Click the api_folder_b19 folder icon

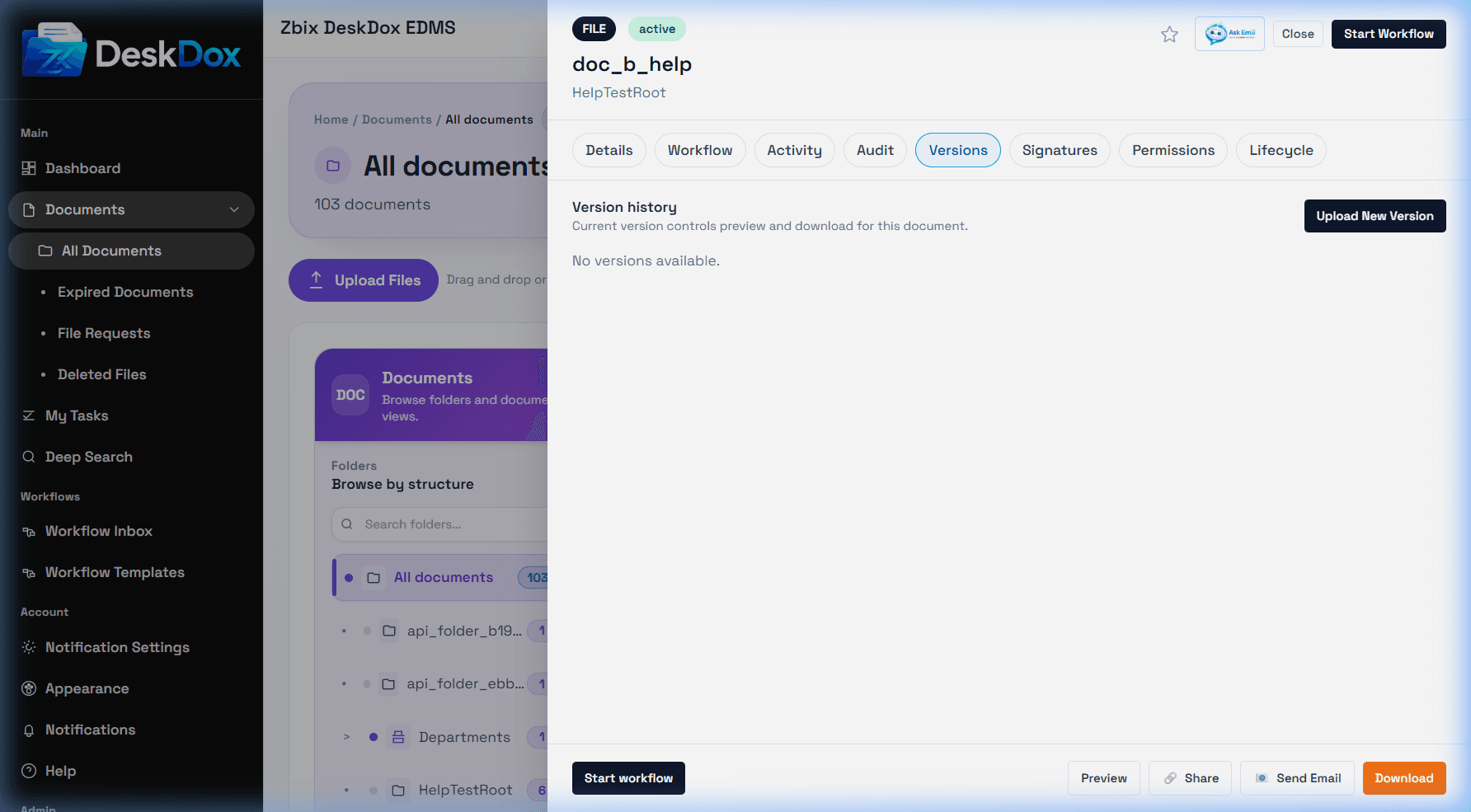click(x=389, y=631)
